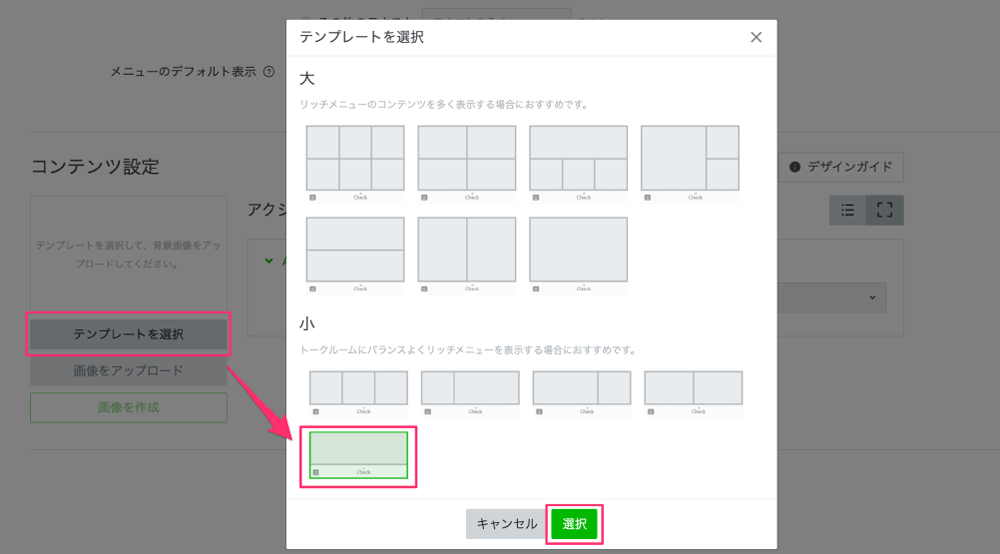
Task: Confirm with the green 選択 button
Action: (x=574, y=524)
